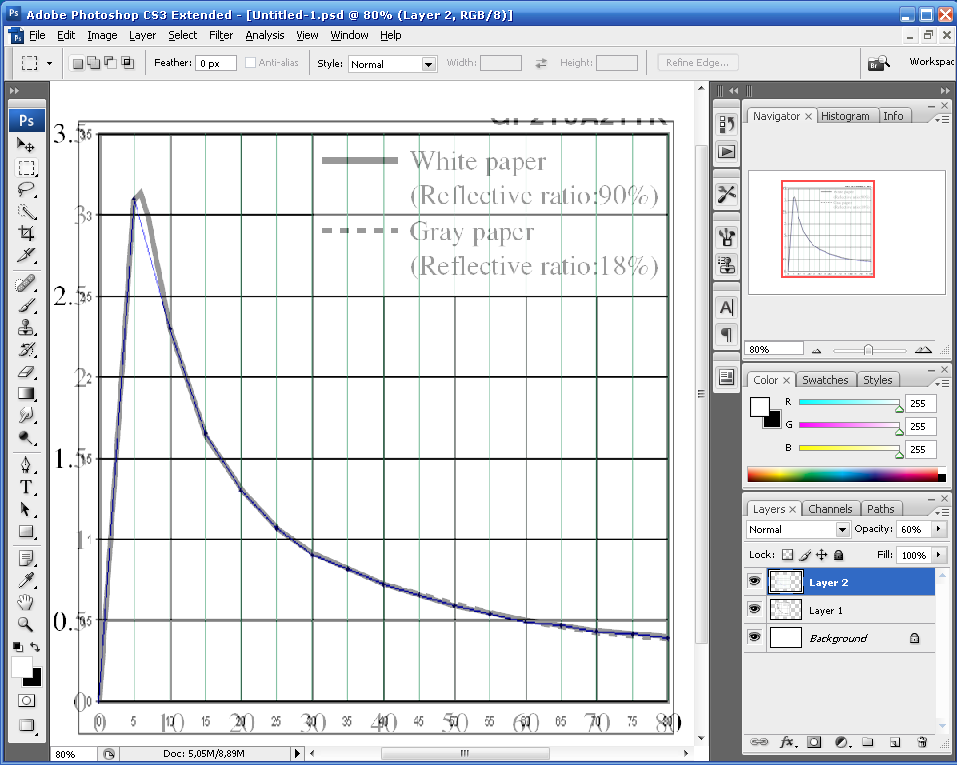Expand the layer Opacity slider arrow

click(x=938, y=529)
